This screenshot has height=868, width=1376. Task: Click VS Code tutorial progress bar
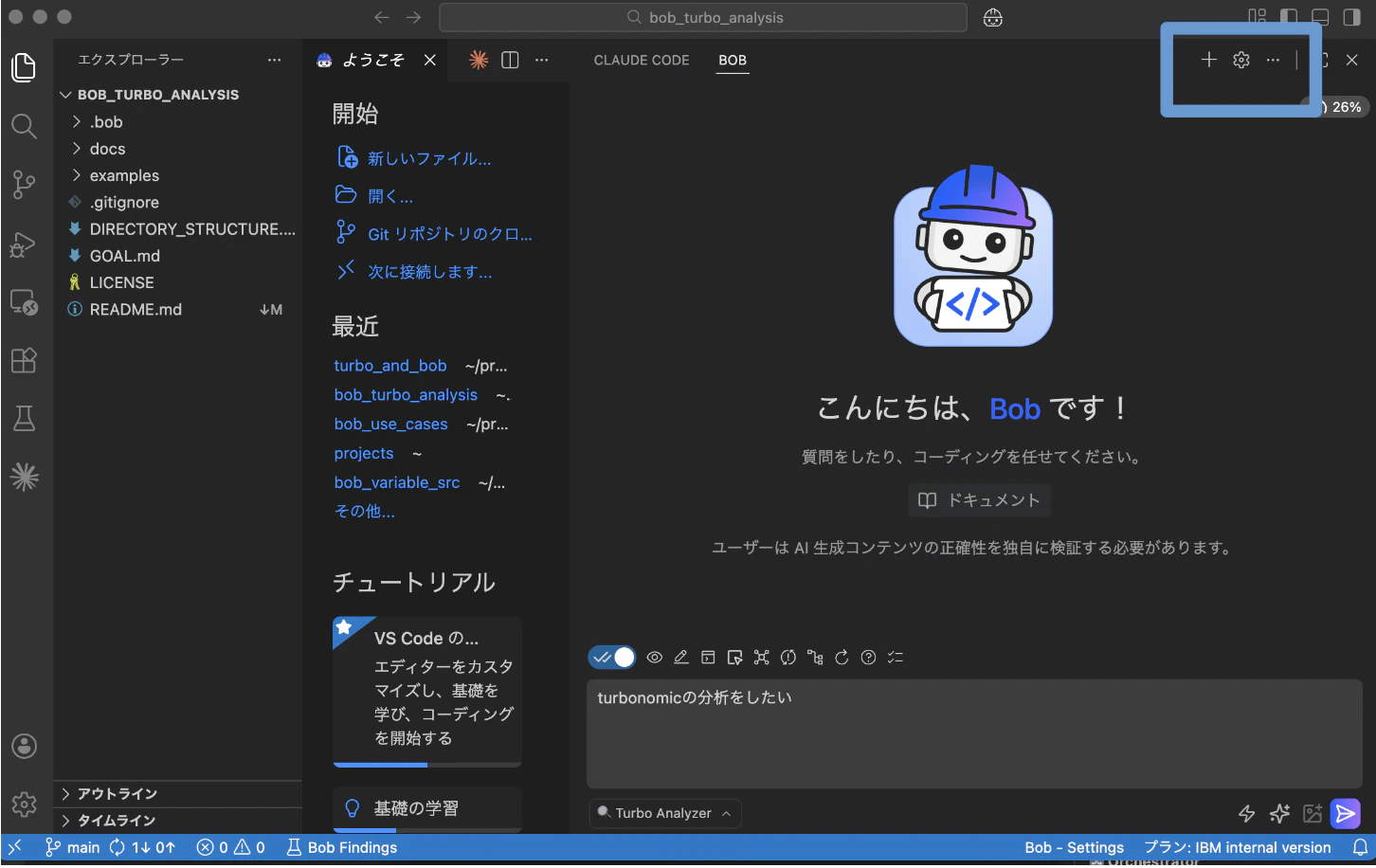[x=427, y=765]
